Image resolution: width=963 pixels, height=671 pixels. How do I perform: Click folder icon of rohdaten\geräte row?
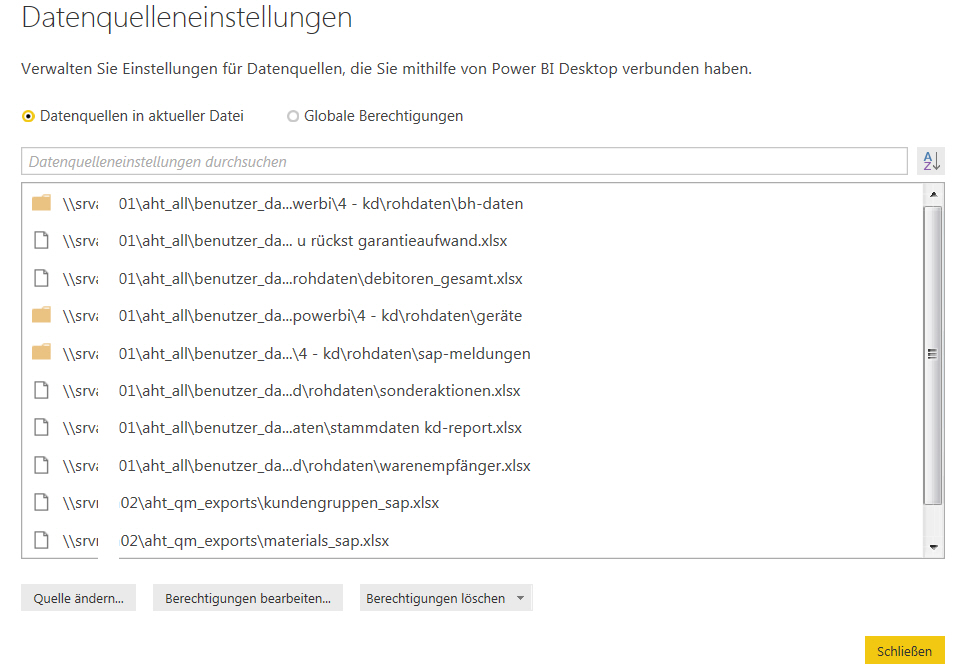coord(41,315)
